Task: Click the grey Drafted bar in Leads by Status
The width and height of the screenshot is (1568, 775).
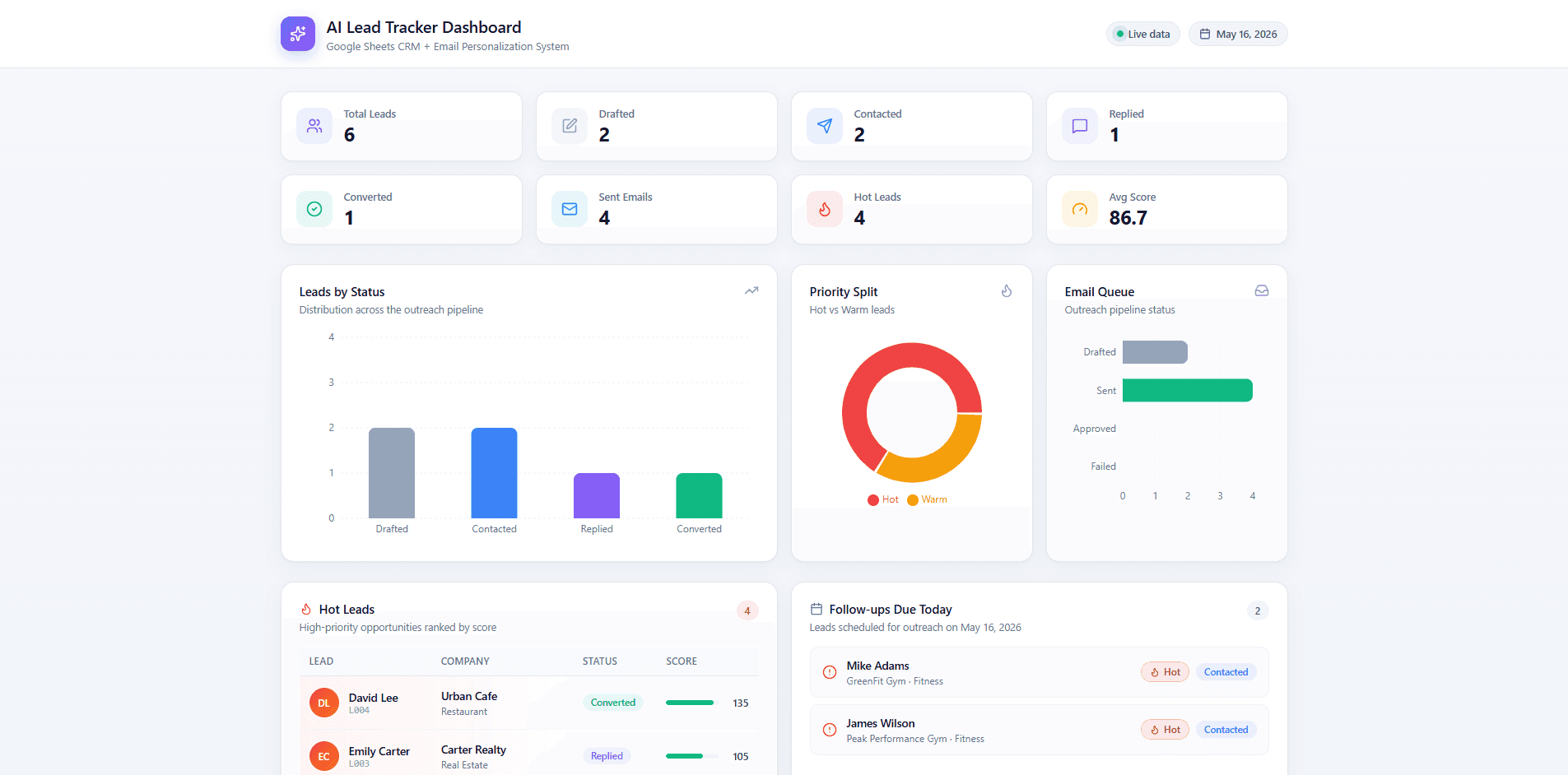Action: click(392, 473)
